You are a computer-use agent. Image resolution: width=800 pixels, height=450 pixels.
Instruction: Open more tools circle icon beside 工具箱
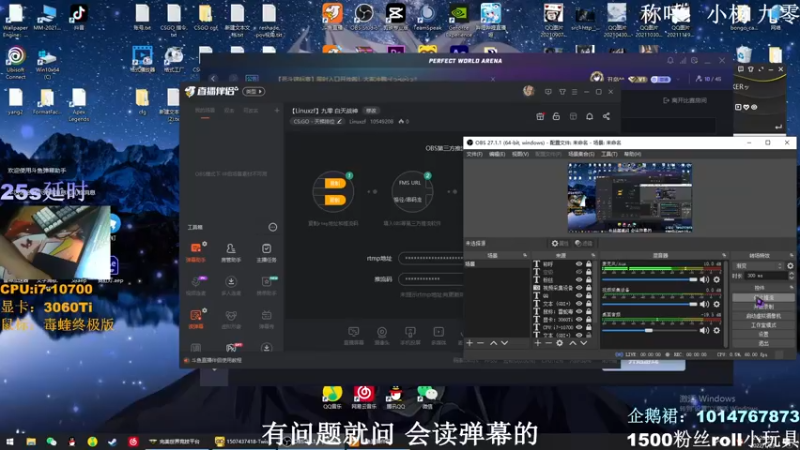pyautogui.click(x=273, y=227)
